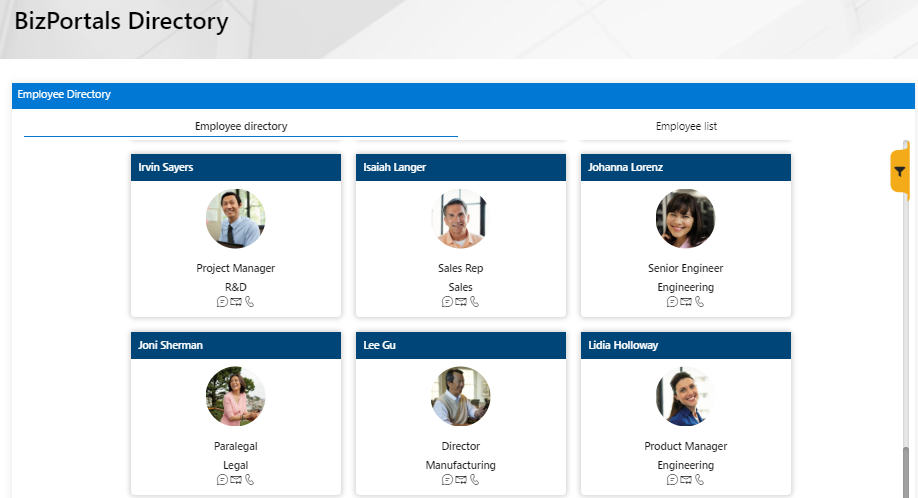Click phone icon for Lidia Holloway
Screen dimensions: 918x498
pyautogui.click(x=699, y=480)
